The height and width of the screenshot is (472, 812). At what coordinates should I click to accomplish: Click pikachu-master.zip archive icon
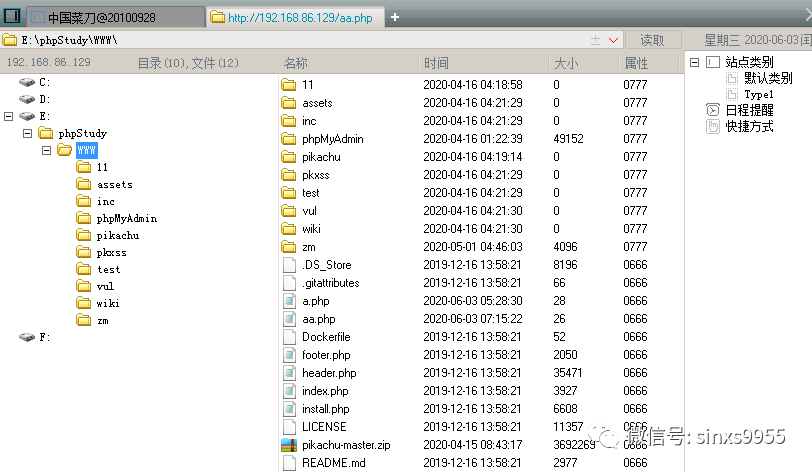(289, 445)
